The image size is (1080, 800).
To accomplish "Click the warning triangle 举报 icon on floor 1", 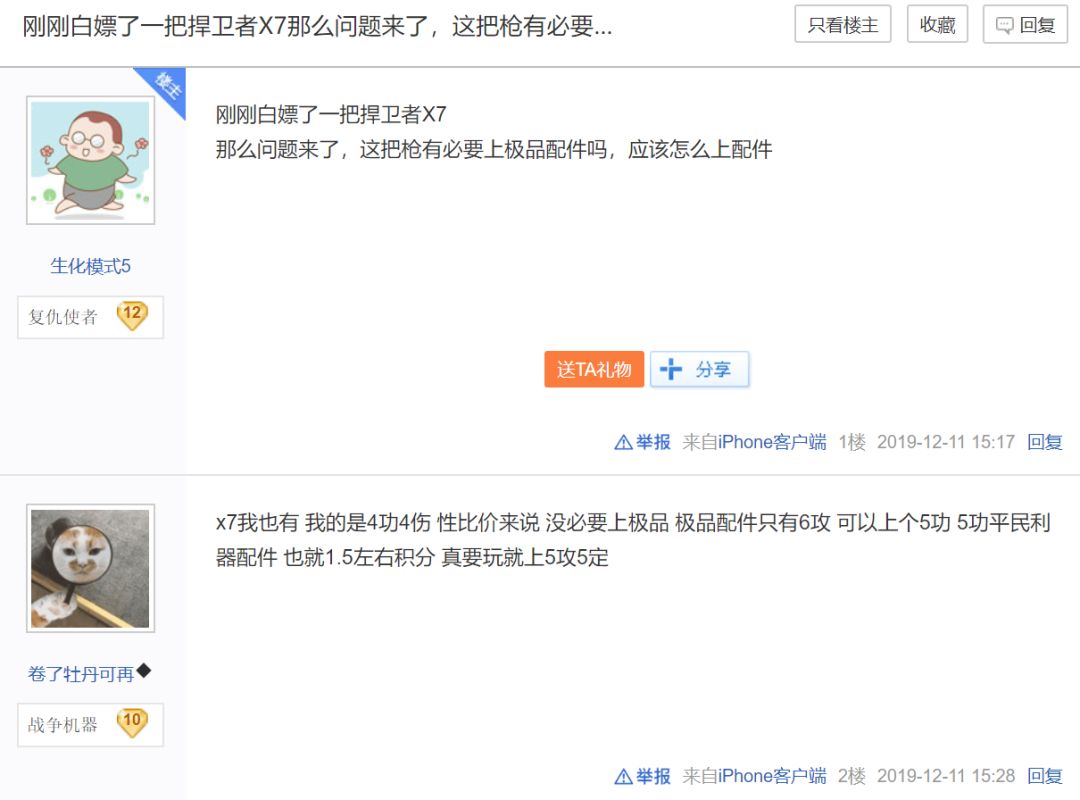I will [622, 441].
